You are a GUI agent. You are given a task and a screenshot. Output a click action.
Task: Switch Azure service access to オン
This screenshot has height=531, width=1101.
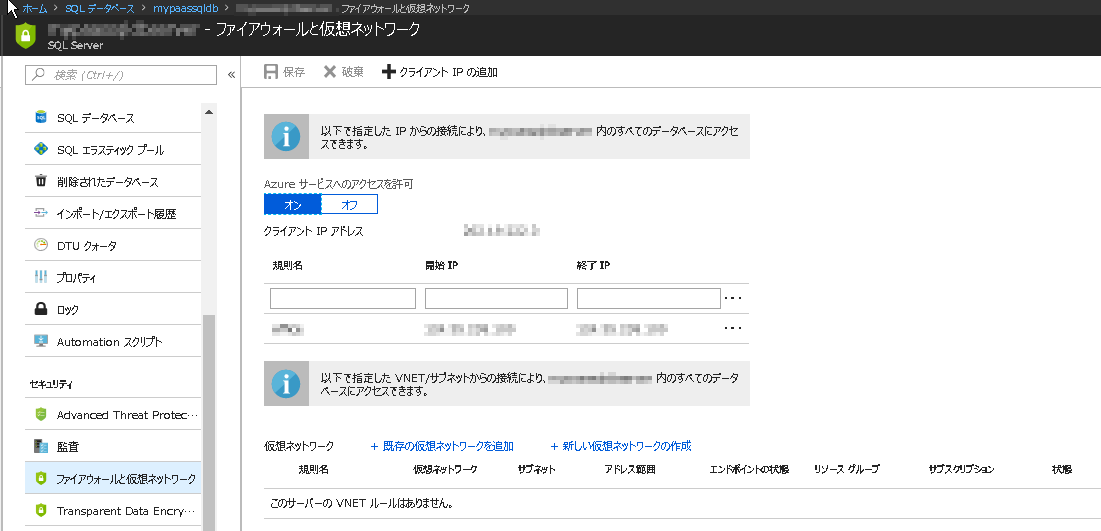click(293, 204)
